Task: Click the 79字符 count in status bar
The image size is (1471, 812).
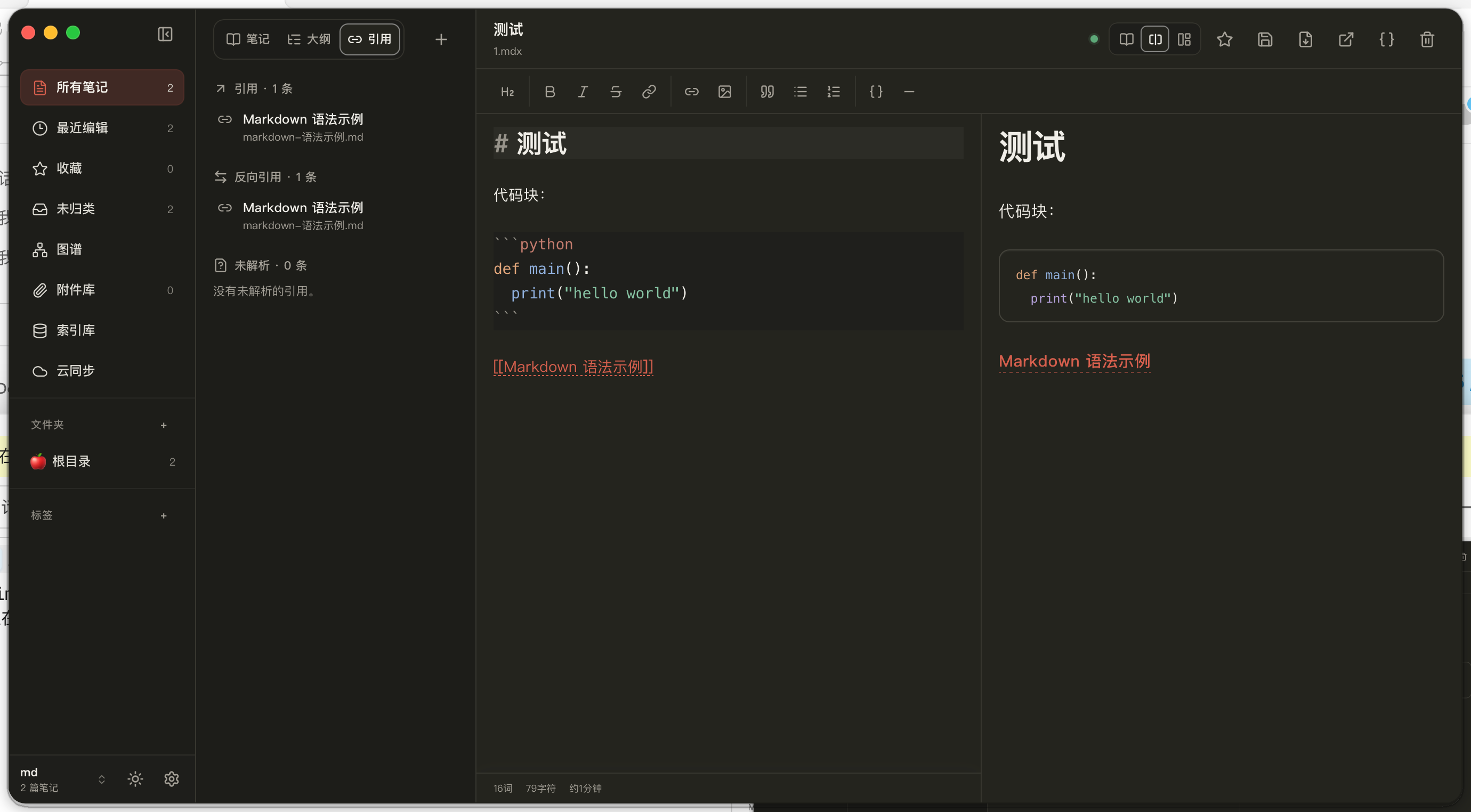Action: 540,789
